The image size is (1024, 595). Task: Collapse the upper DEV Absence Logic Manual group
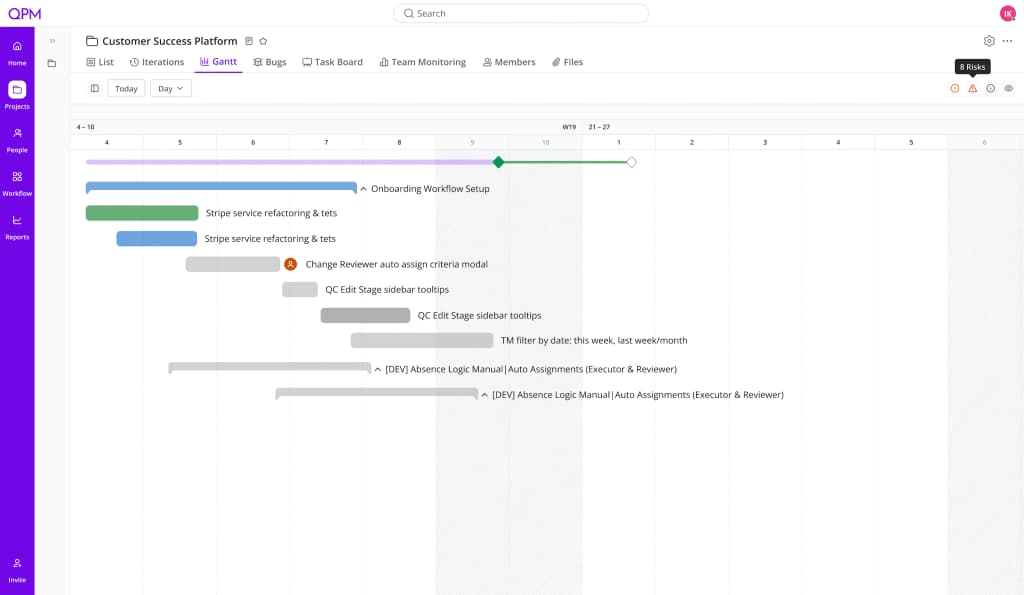coord(377,370)
